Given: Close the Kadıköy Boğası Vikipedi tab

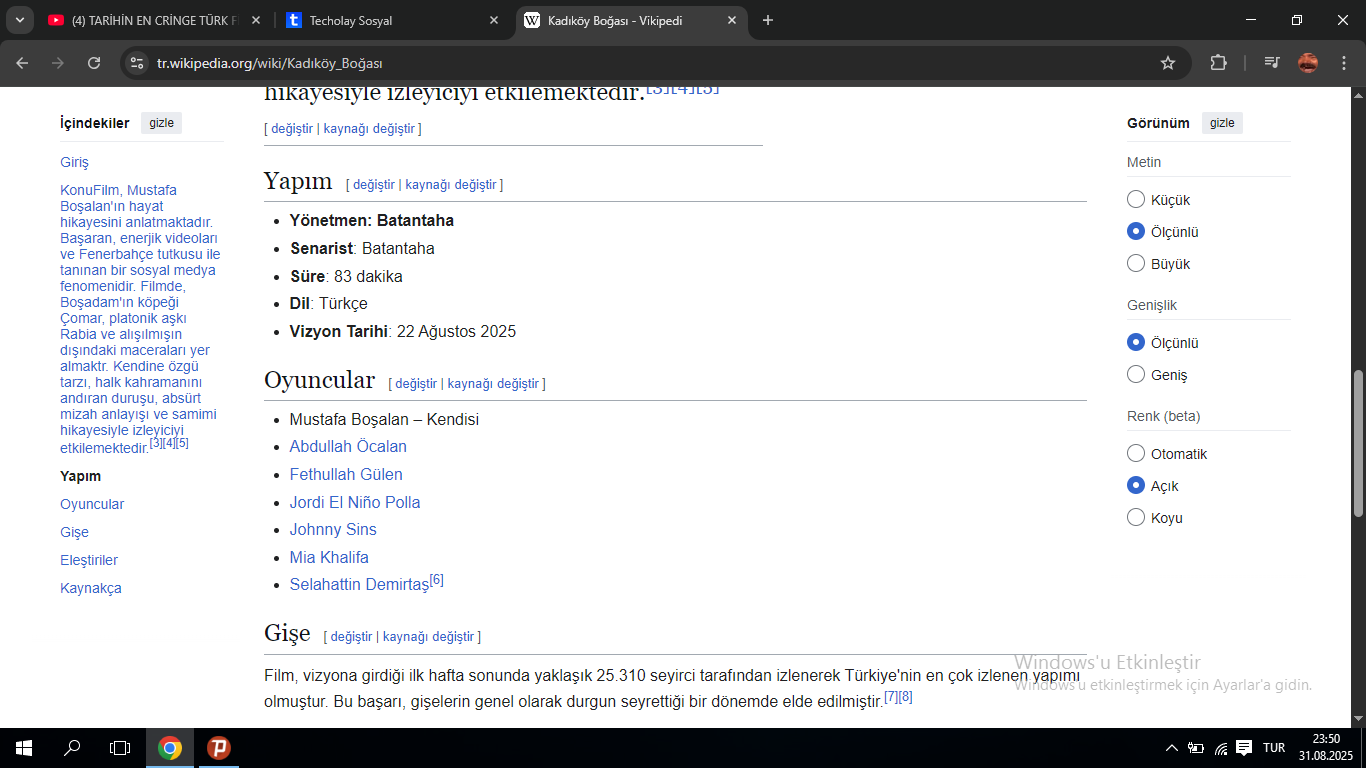Looking at the screenshot, I should point(732,20).
